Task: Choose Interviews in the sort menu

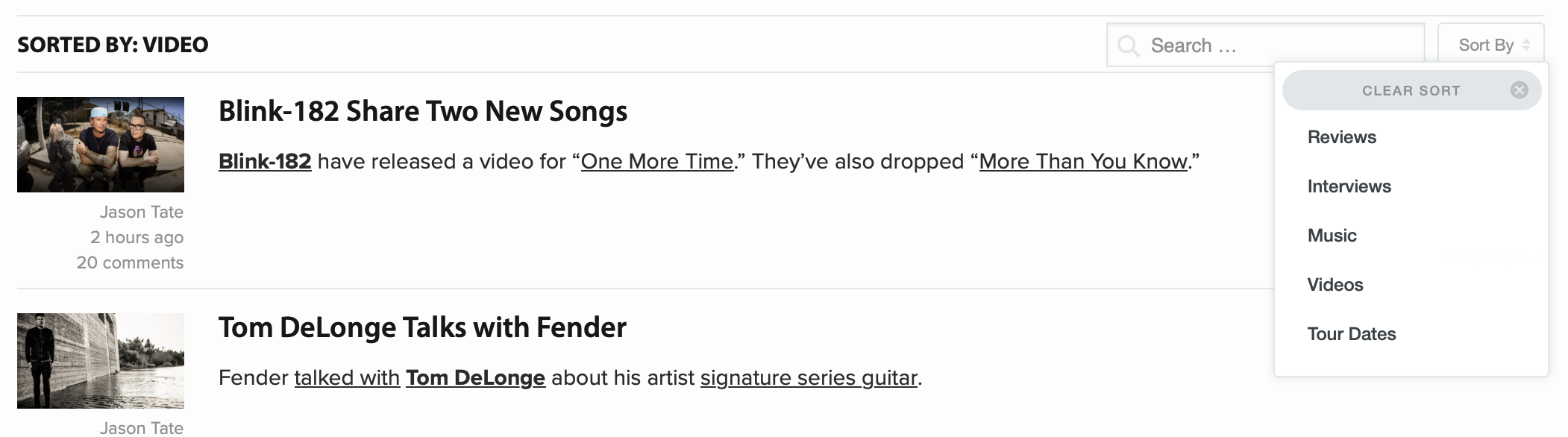Action: pos(1349,186)
